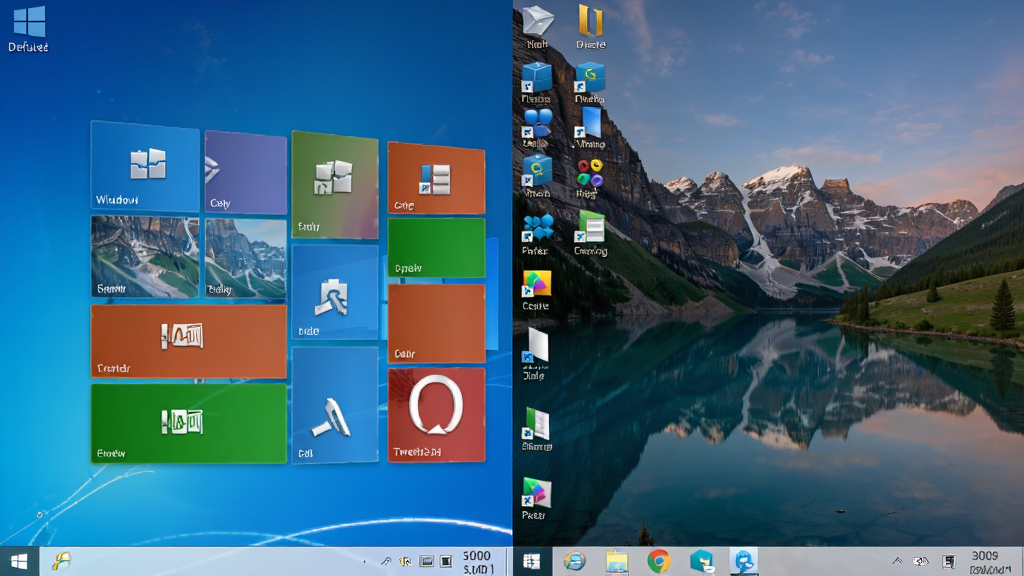The image size is (1024, 576).
Task: Click the 5000 clock on the left taskbar
Action: 478,562
